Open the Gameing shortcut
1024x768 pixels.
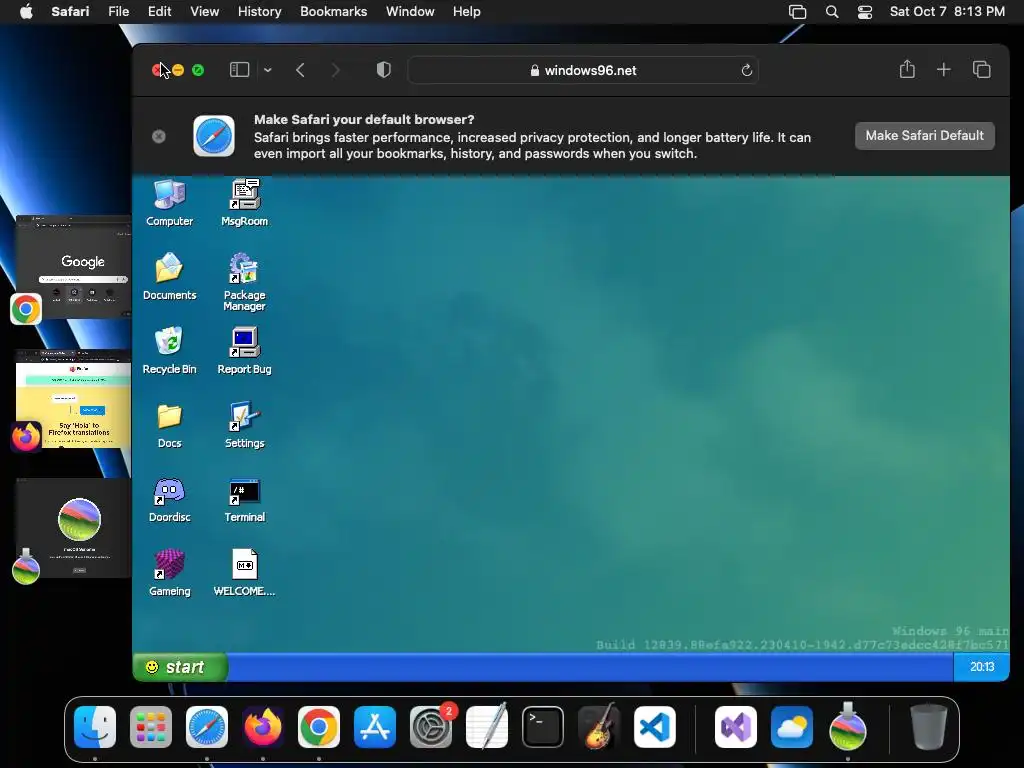tap(169, 573)
